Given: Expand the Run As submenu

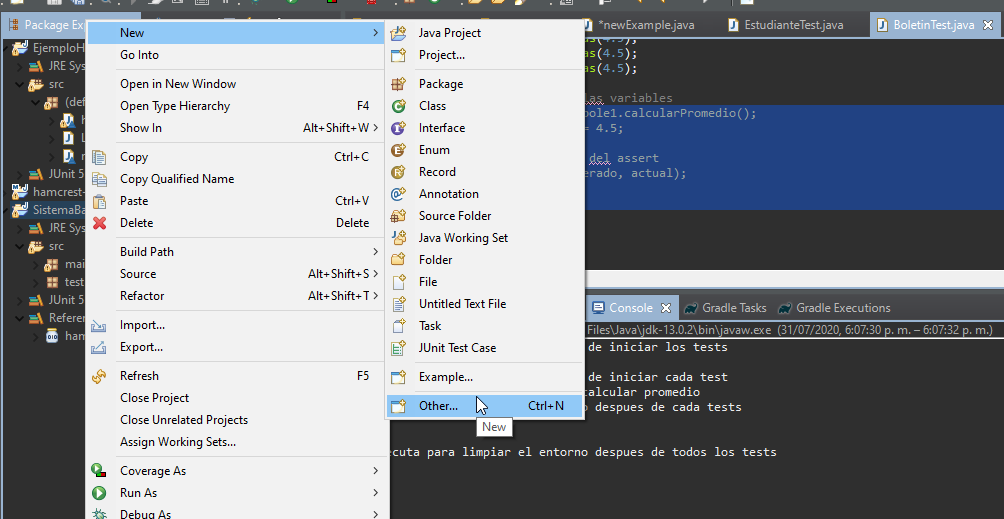Looking at the screenshot, I should [x=236, y=493].
